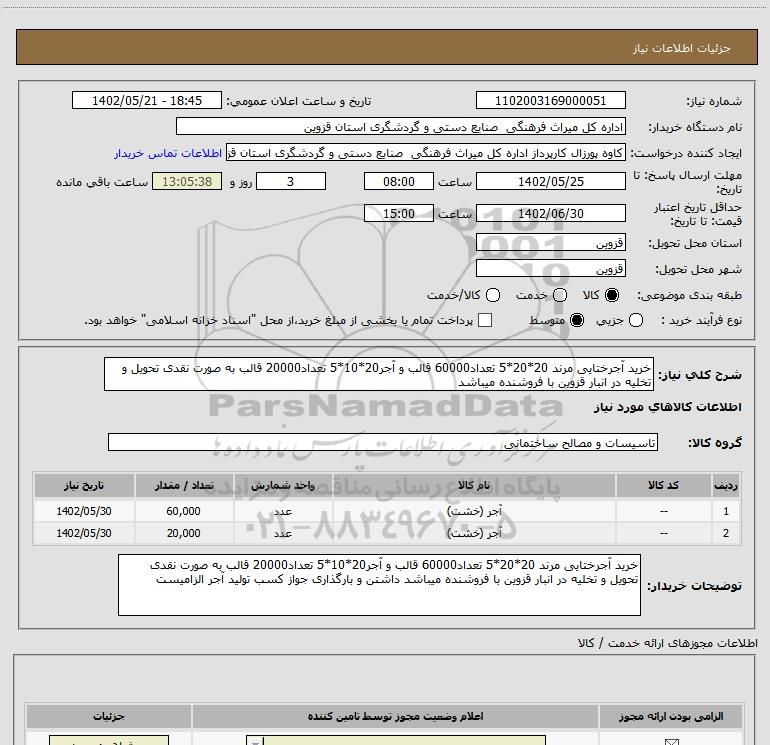Click the delivery city field قزوین
The width and height of the screenshot is (770, 745).
[x=550, y=269]
